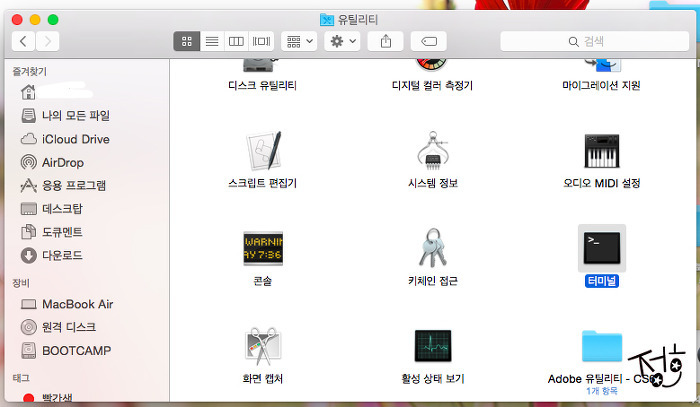Select the 키체인 접근 keys icon
Image resolution: width=700 pixels, height=407 pixels.
[x=433, y=248]
